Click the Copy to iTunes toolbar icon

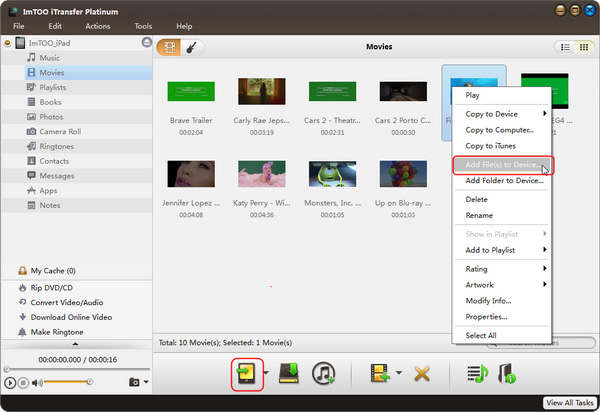click(x=323, y=373)
